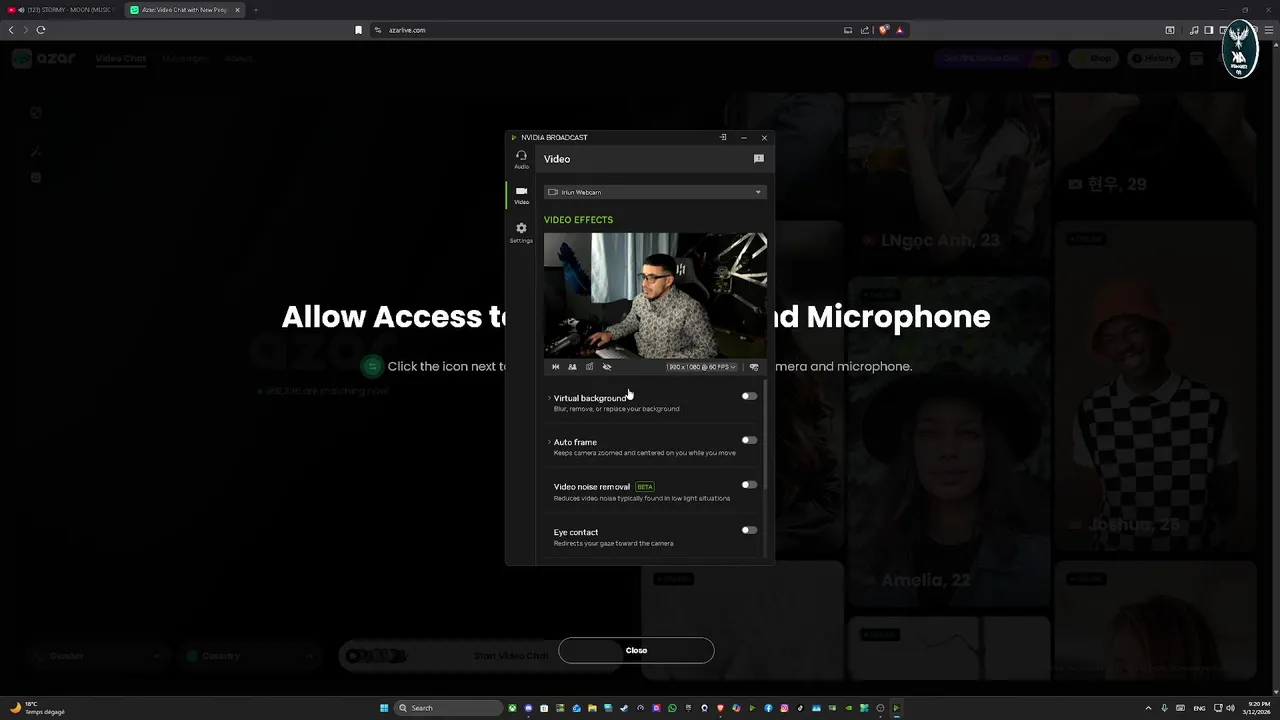Viewport: 1280px width, 720px height.
Task: Open Instagram from the taskbar
Action: click(x=784, y=708)
